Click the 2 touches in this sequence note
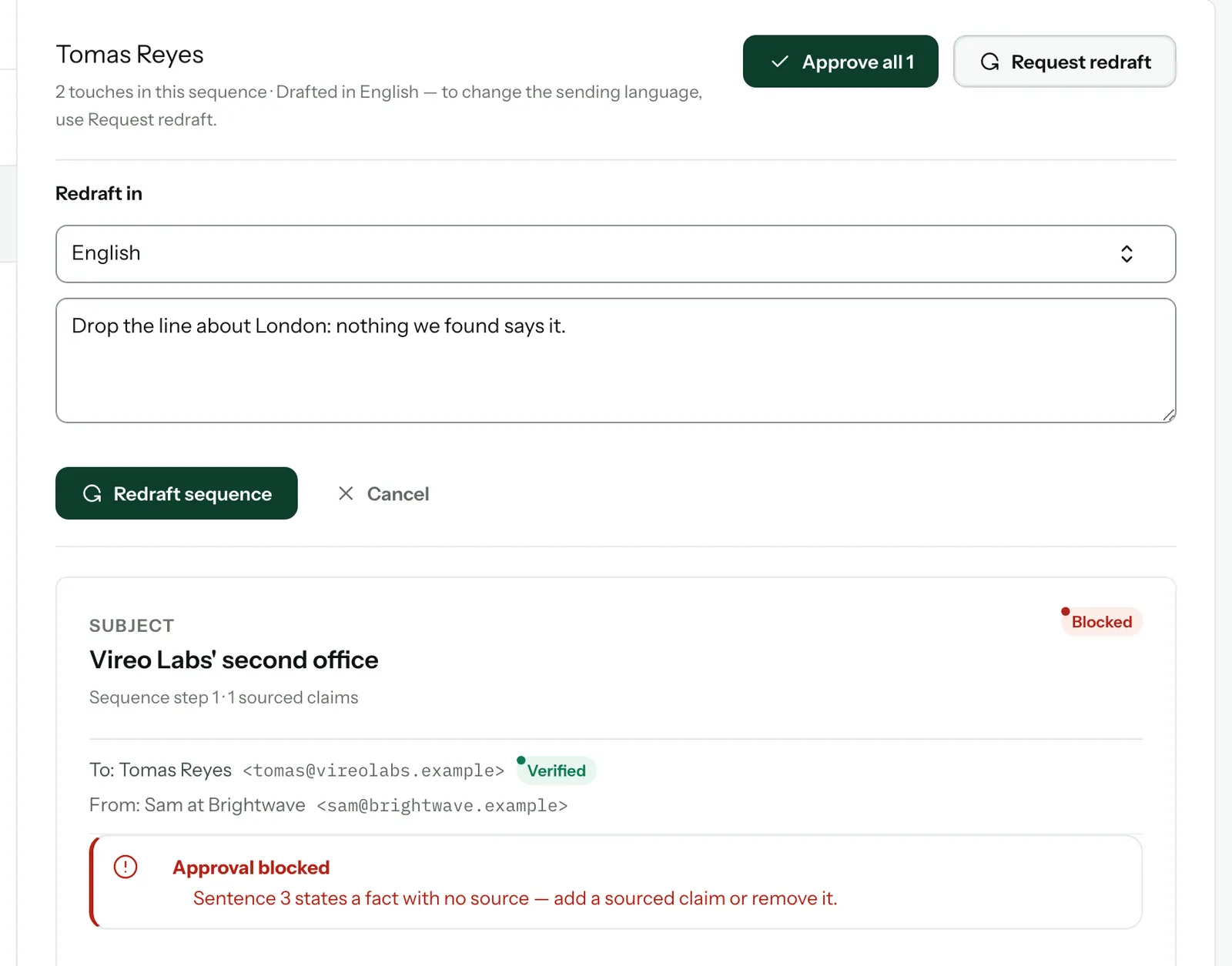 [x=378, y=105]
